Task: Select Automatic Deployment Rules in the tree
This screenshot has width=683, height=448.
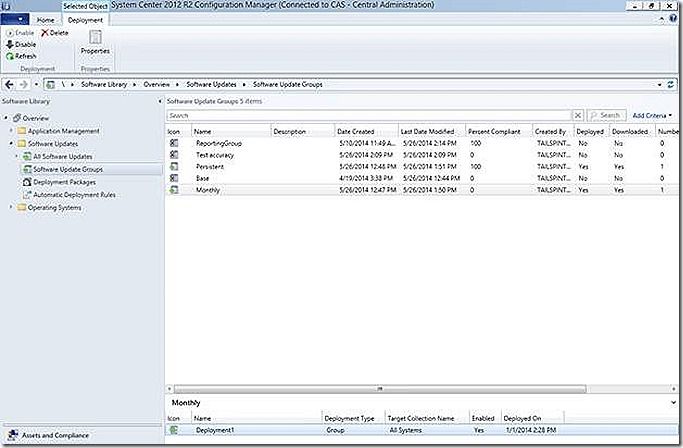Action: coord(74,195)
